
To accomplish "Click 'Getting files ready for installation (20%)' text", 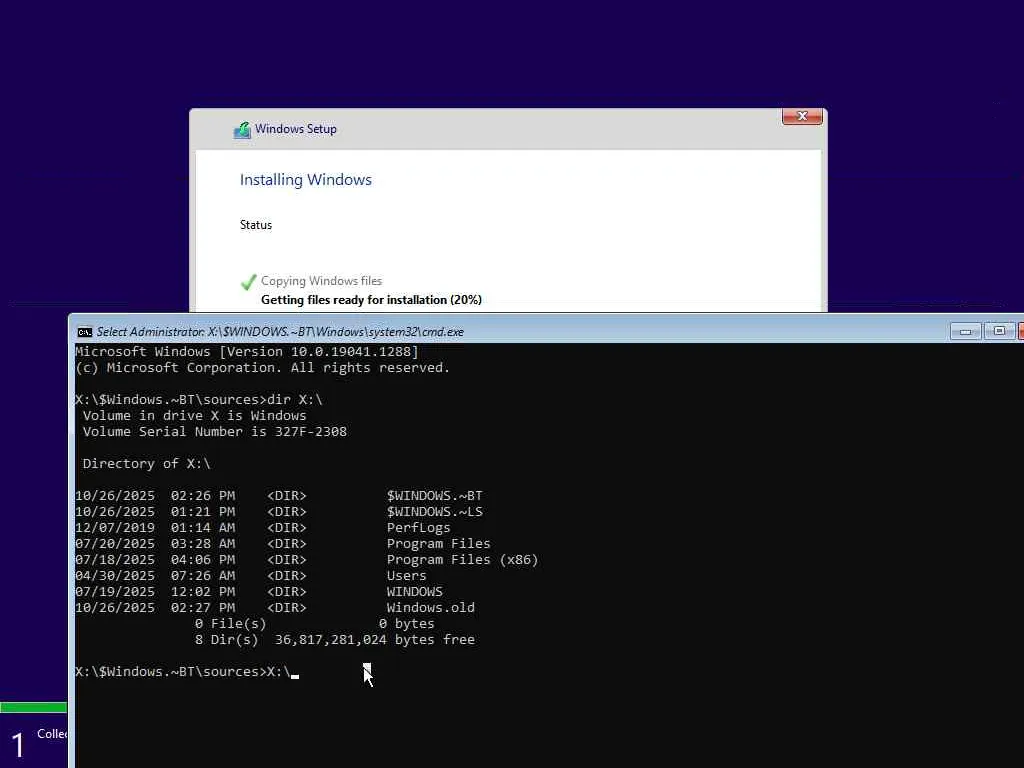I will click(372, 300).
